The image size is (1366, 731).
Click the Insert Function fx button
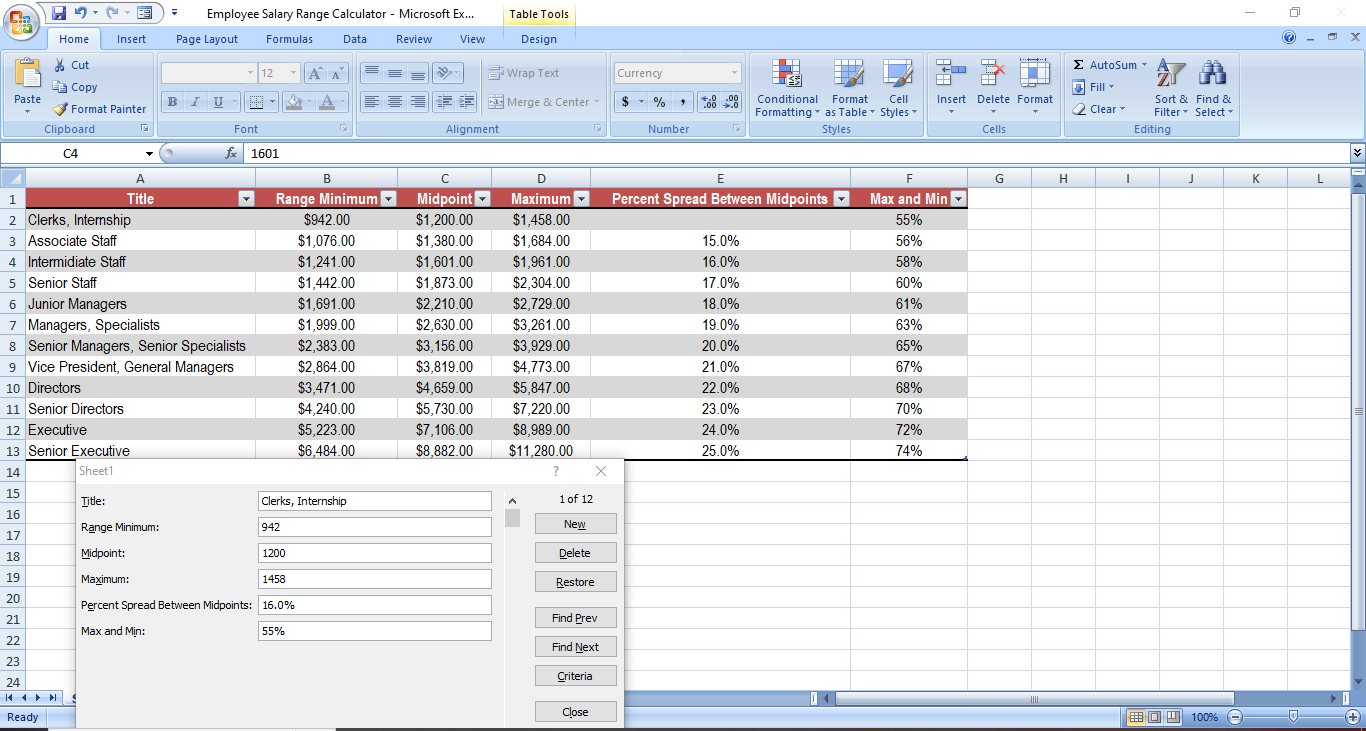point(231,154)
